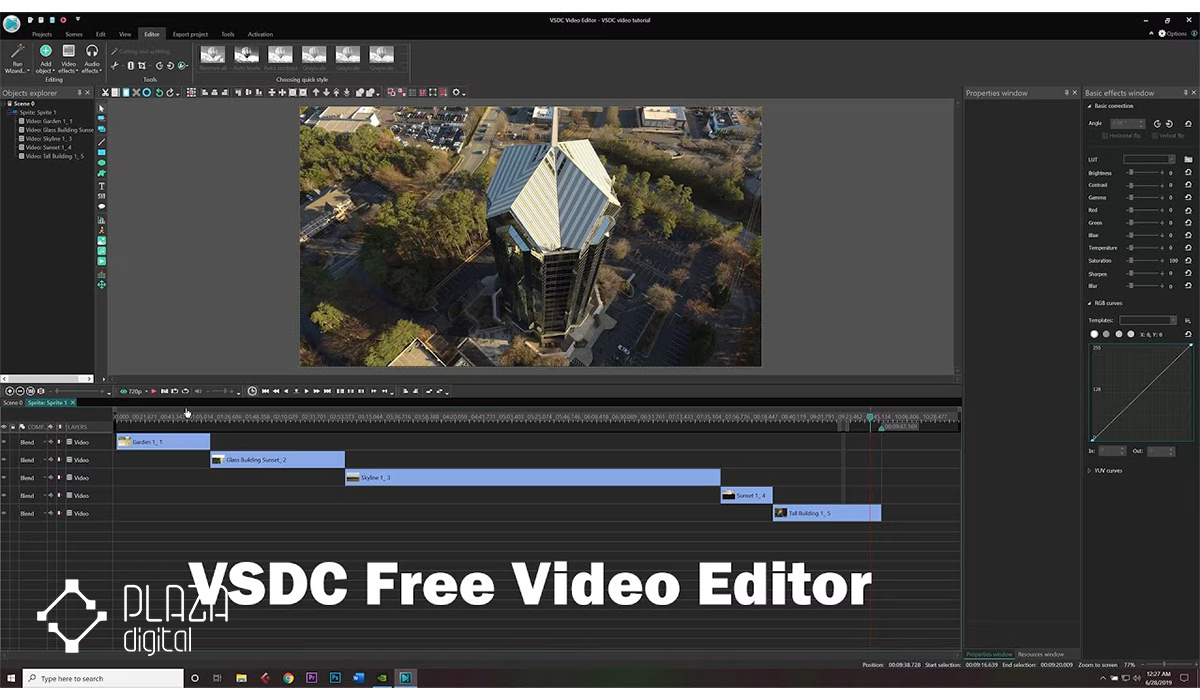Viewport: 1200px width, 700px height.
Task: Click the timeline zoom in plus icon
Action: (x=10, y=391)
